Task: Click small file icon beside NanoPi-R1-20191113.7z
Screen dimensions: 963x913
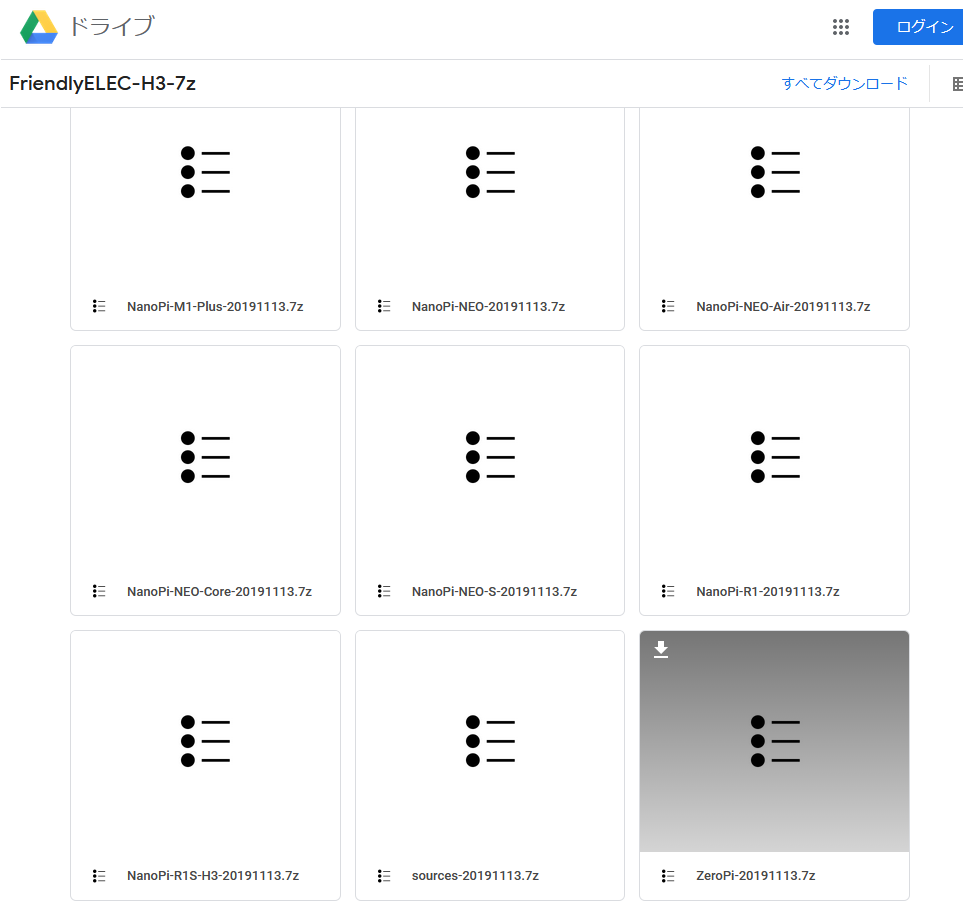Action: (x=668, y=591)
